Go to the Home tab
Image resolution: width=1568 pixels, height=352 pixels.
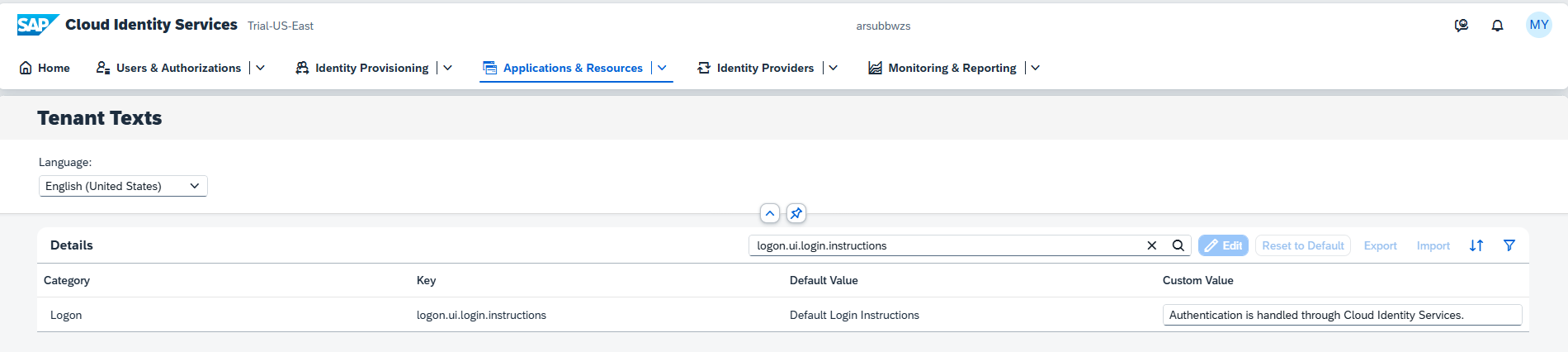coord(45,68)
